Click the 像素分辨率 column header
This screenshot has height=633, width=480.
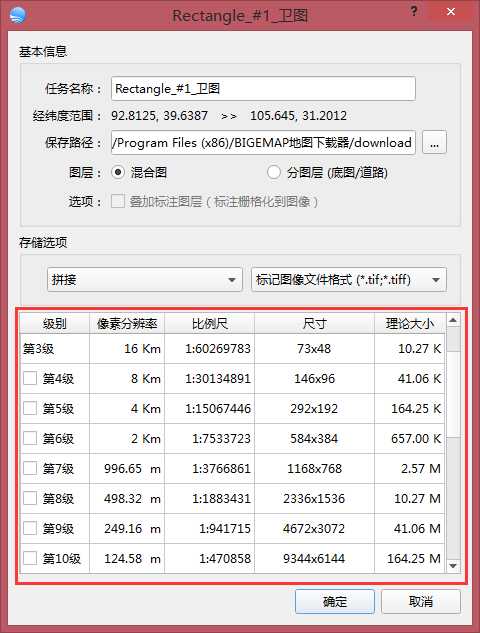click(x=127, y=323)
